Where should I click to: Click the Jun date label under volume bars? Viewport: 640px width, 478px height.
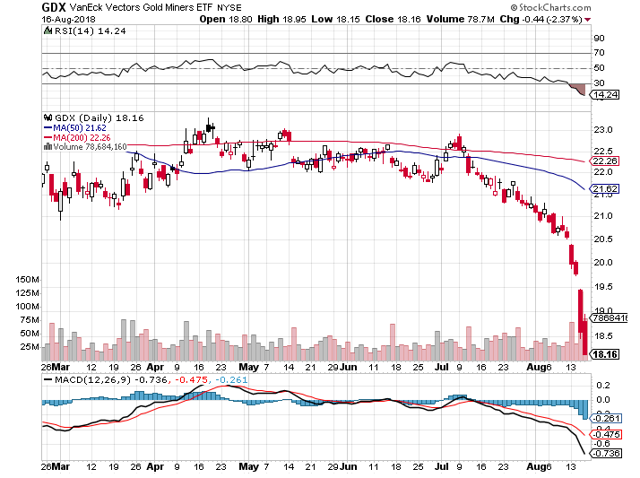(349, 367)
